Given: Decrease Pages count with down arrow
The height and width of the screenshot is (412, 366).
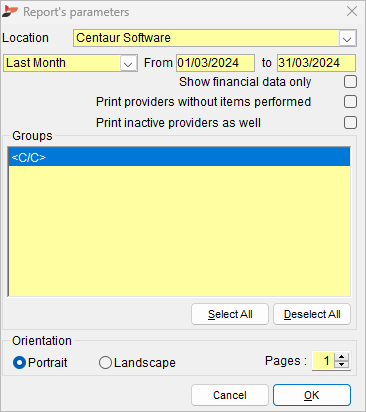Looking at the screenshot, I should coord(342,365).
